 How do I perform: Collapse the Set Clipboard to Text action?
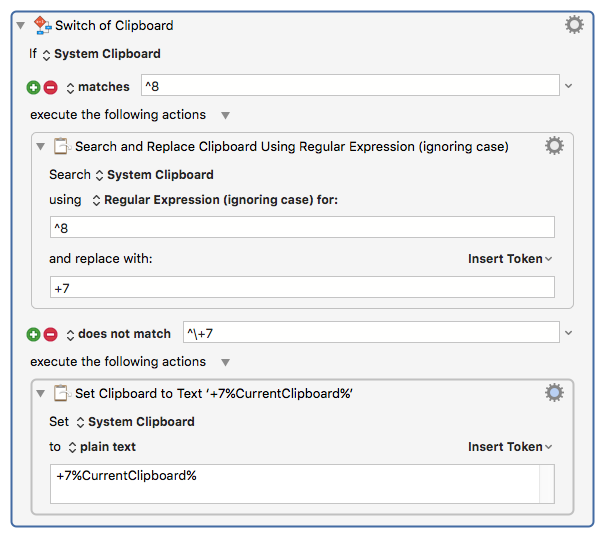pos(41,394)
